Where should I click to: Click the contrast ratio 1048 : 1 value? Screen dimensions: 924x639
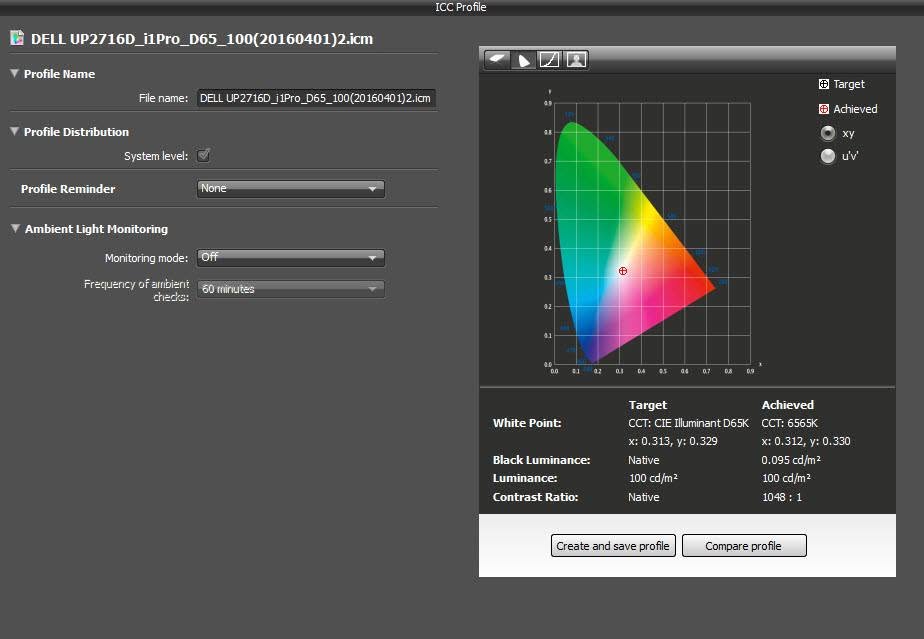point(782,497)
